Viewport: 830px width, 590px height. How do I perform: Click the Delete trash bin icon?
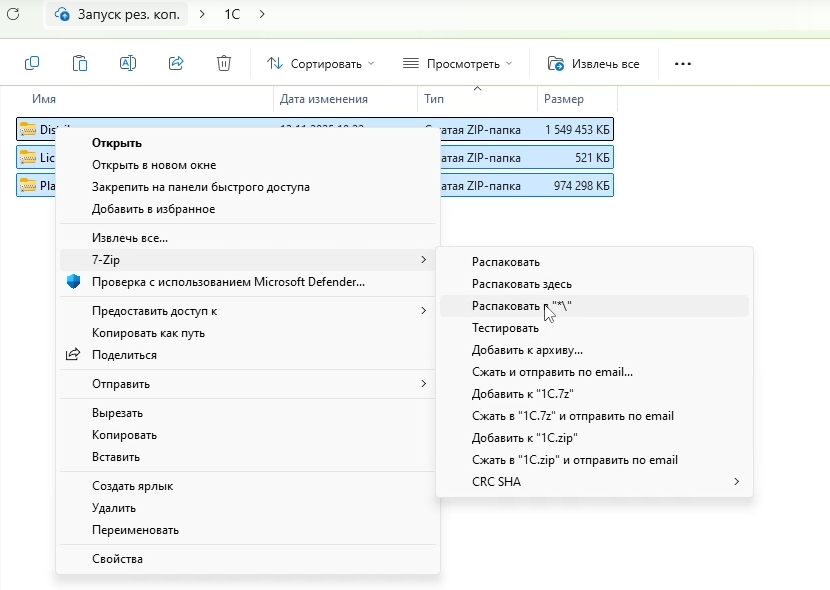click(224, 63)
